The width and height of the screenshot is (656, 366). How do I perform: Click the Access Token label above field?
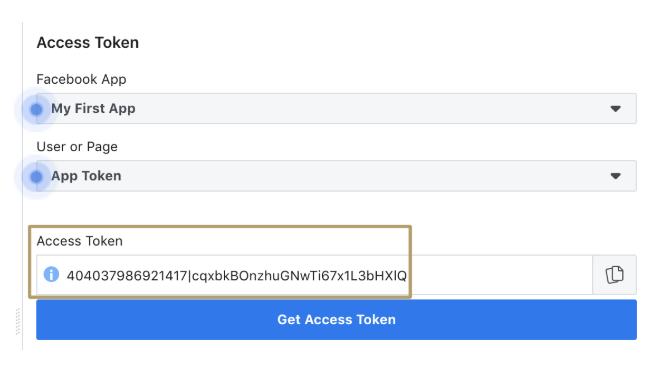(x=79, y=241)
